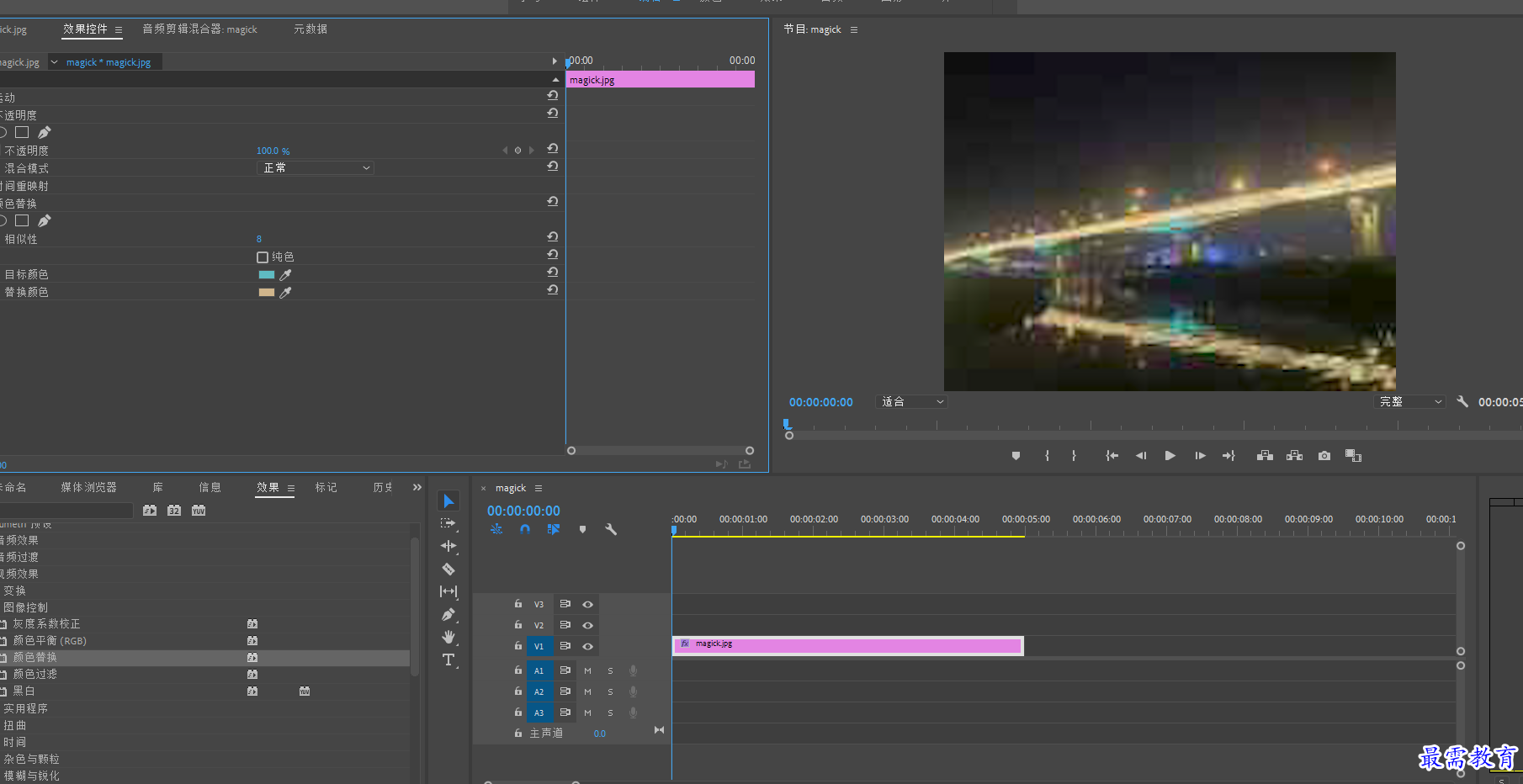Mute audio track A1
This screenshot has height=784, width=1523.
coord(587,670)
